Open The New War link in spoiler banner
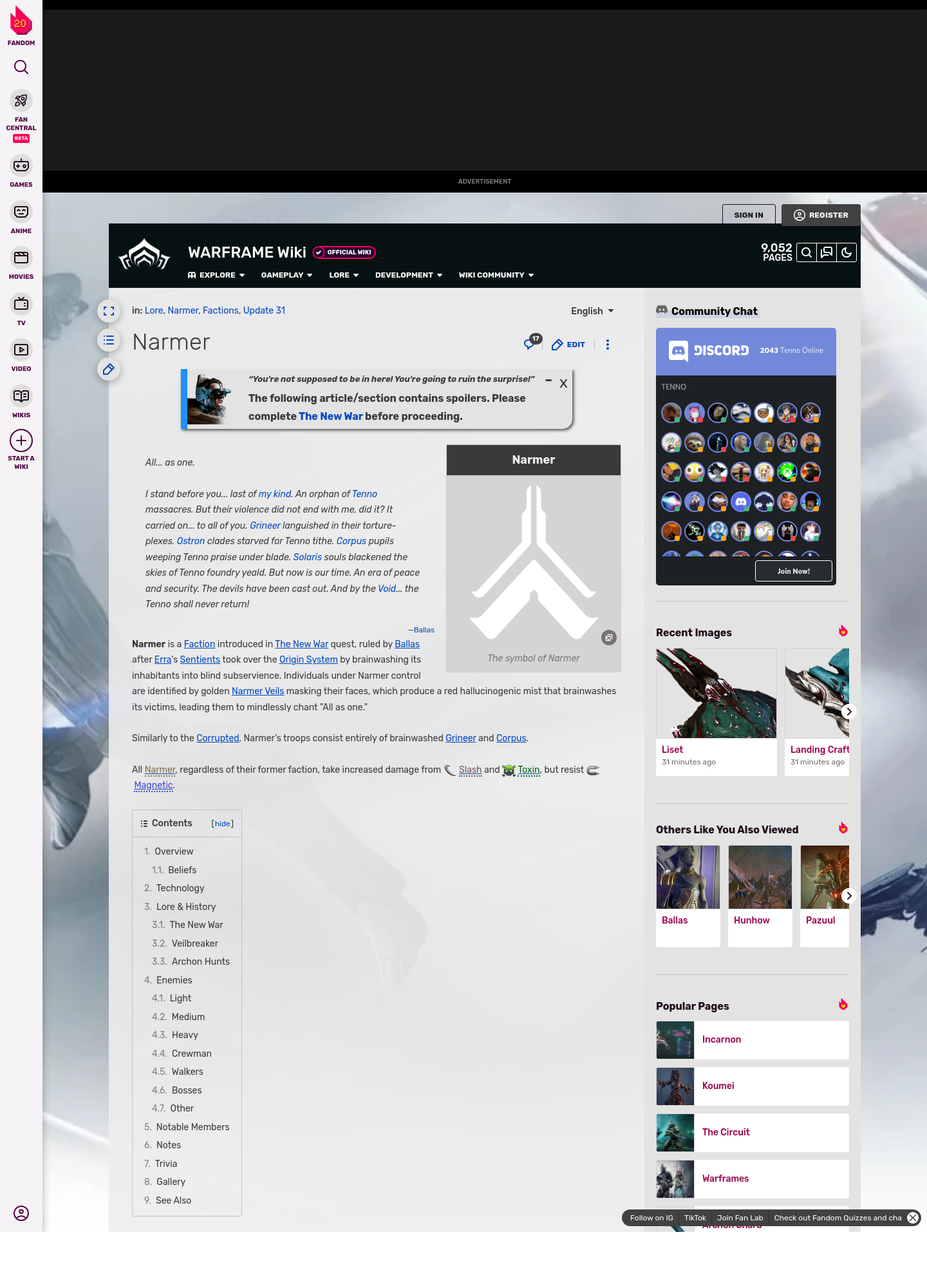The width and height of the screenshot is (927, 1288). (x=331, y=416)
